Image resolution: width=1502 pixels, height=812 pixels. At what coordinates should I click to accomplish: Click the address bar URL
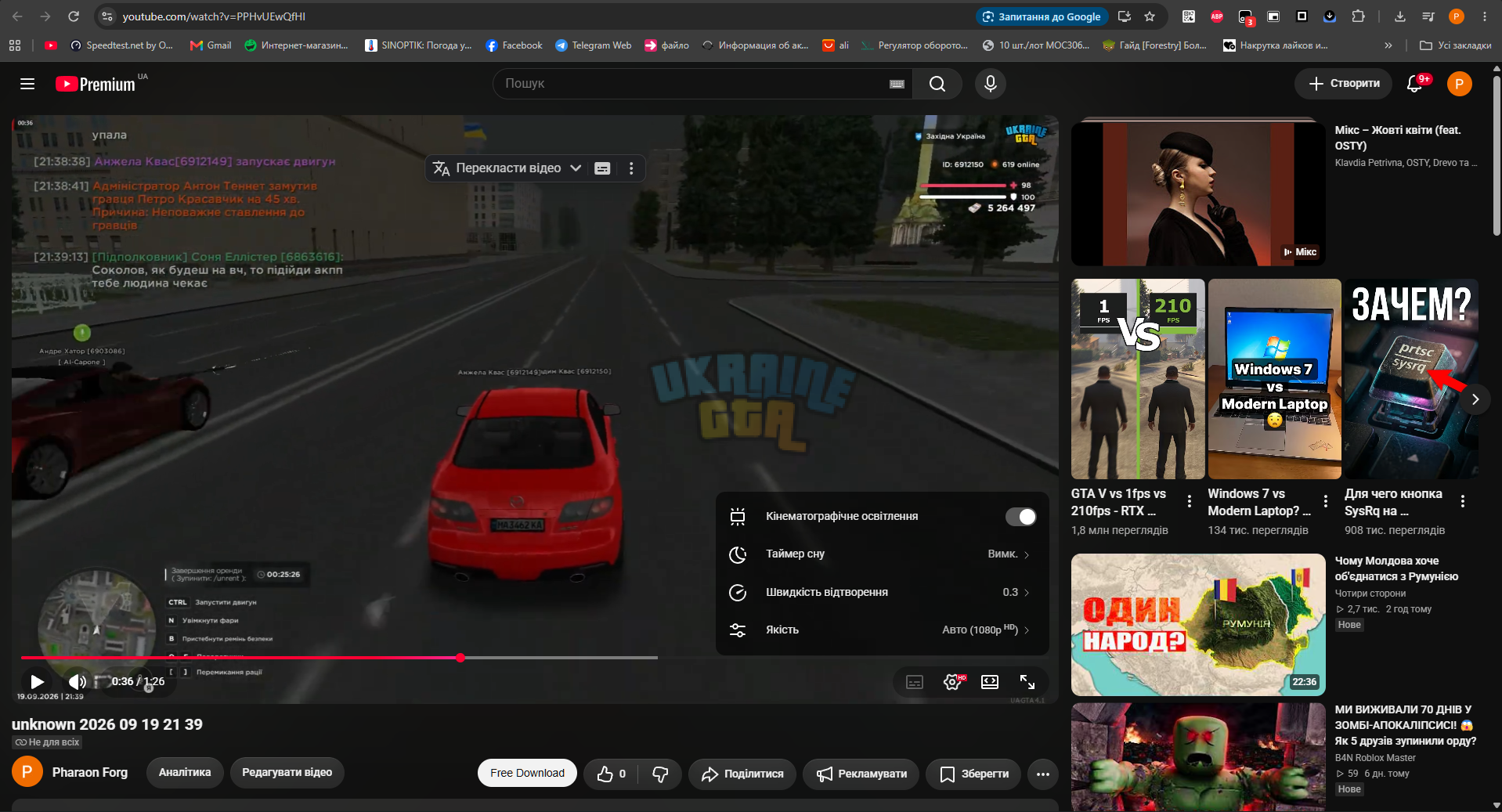pyautogui.click(x=214, y=16)
